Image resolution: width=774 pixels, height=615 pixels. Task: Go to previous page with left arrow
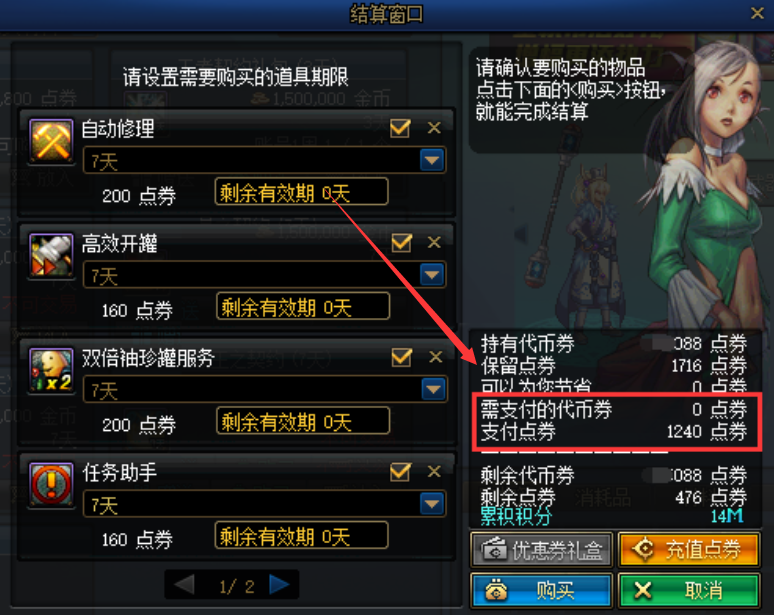tap(185, 585)
